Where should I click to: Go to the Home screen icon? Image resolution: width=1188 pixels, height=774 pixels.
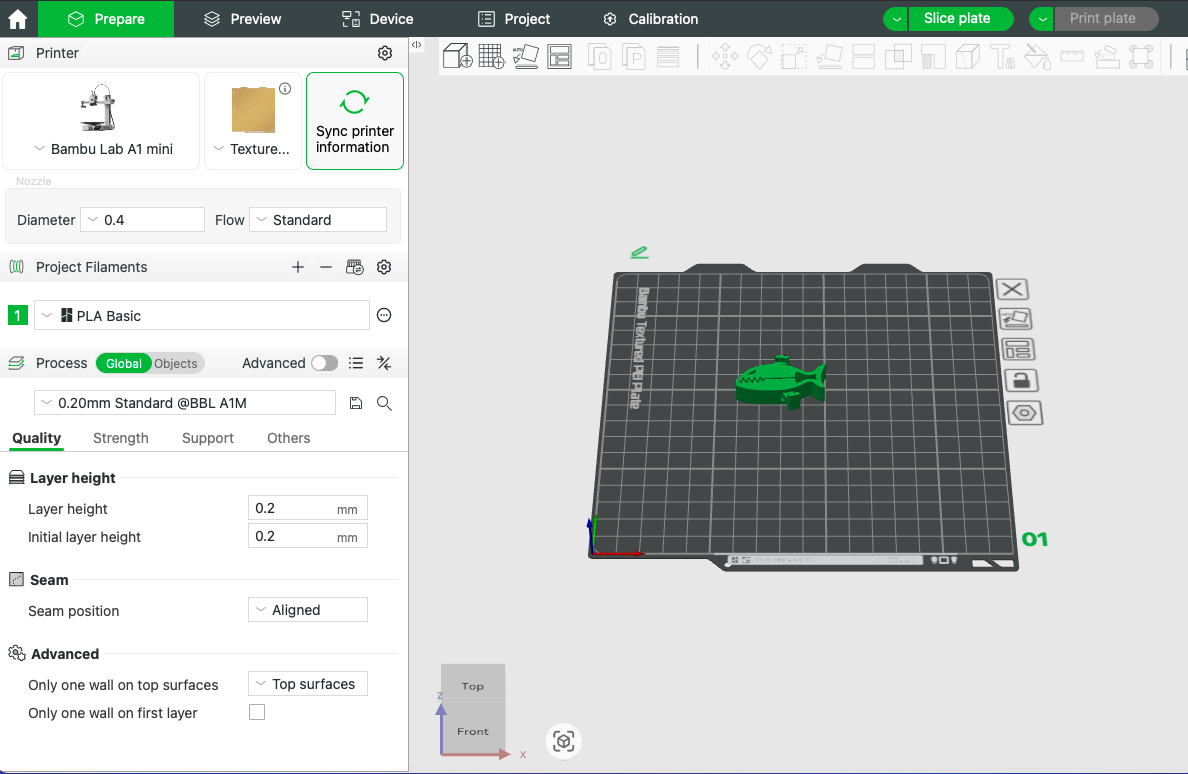[x=17, y=19]
